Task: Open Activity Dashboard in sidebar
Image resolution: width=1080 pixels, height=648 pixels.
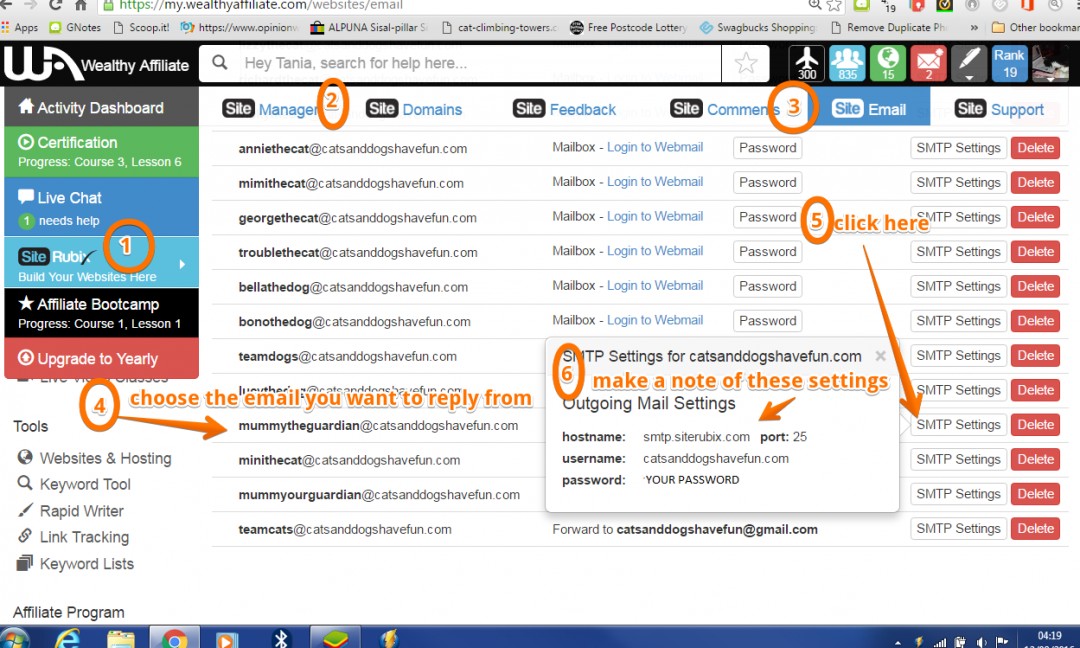Action: coord(101,107)
